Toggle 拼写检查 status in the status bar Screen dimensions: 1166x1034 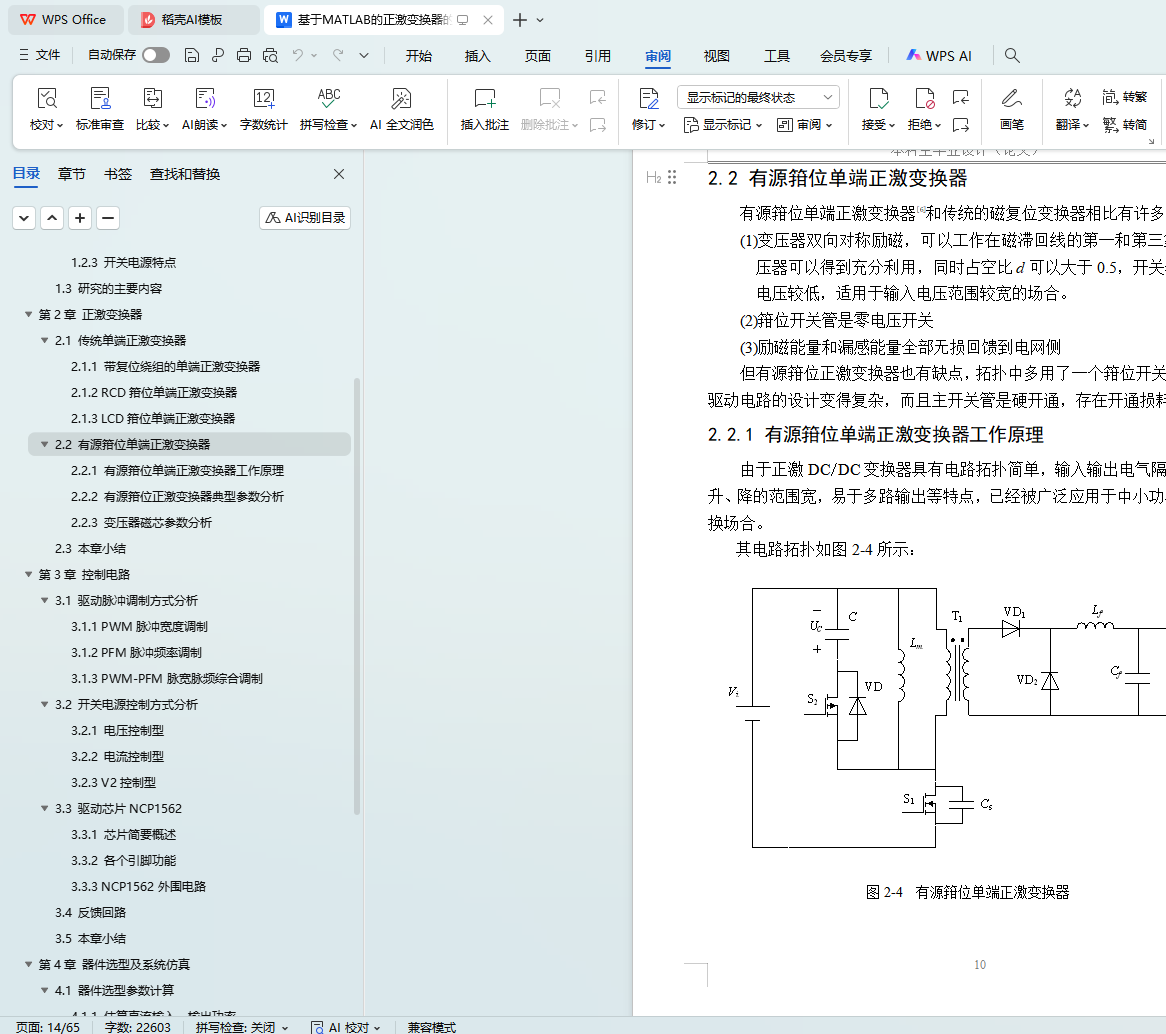point(241,1027)
